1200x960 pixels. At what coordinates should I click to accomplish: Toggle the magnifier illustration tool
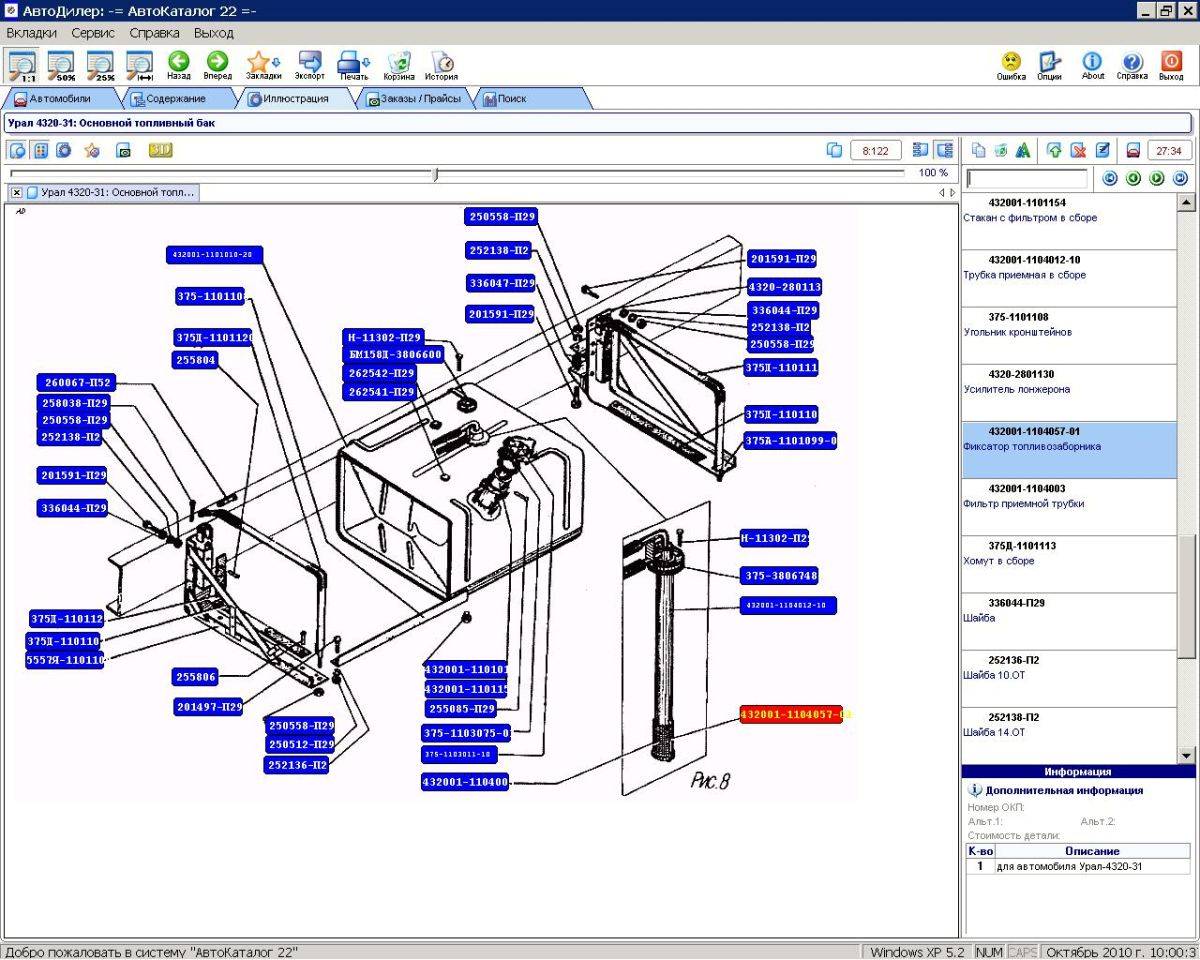click(x=17, y=150)
